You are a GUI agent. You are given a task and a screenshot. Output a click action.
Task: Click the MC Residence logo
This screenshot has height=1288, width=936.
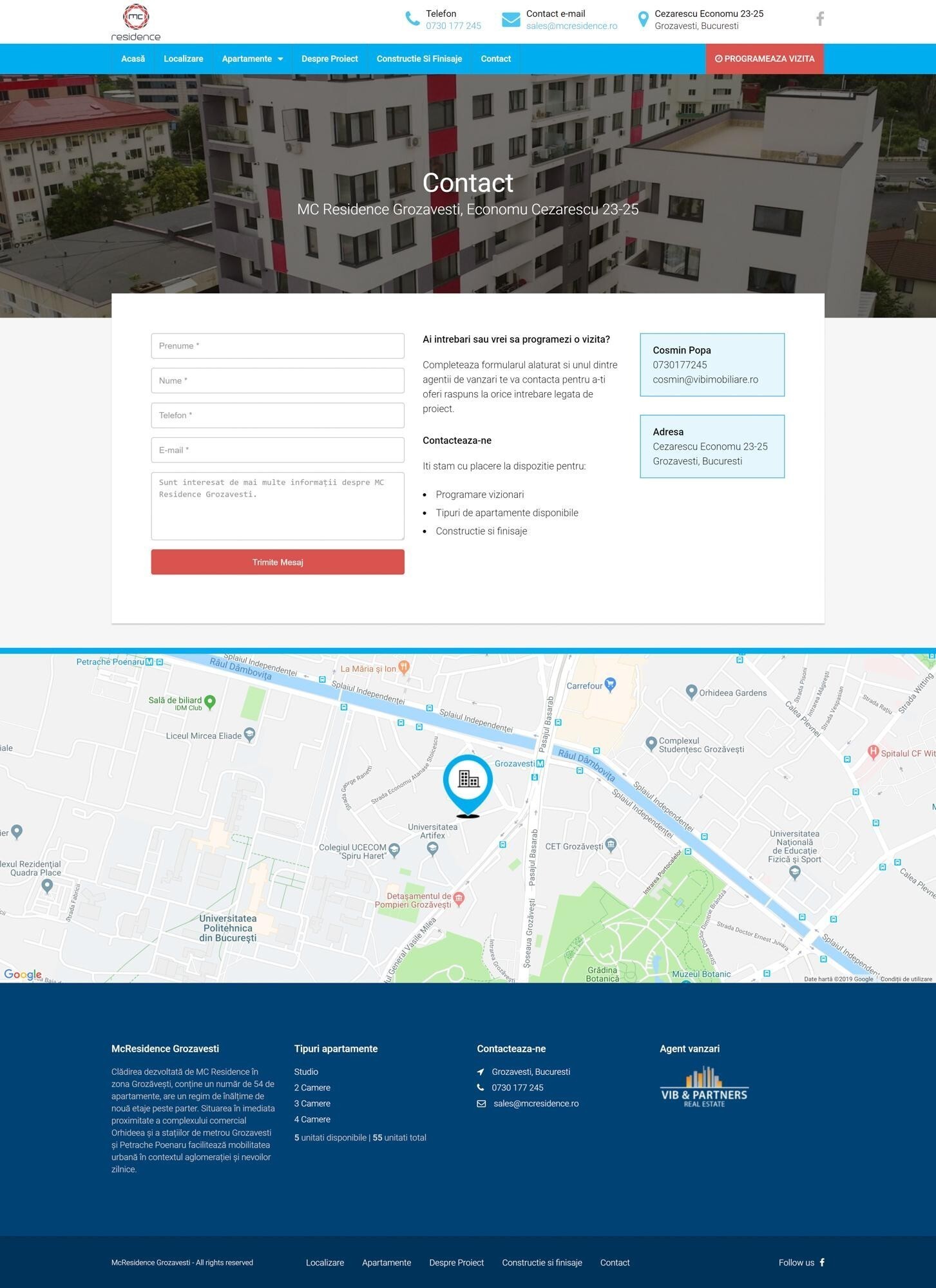(136, 23)
